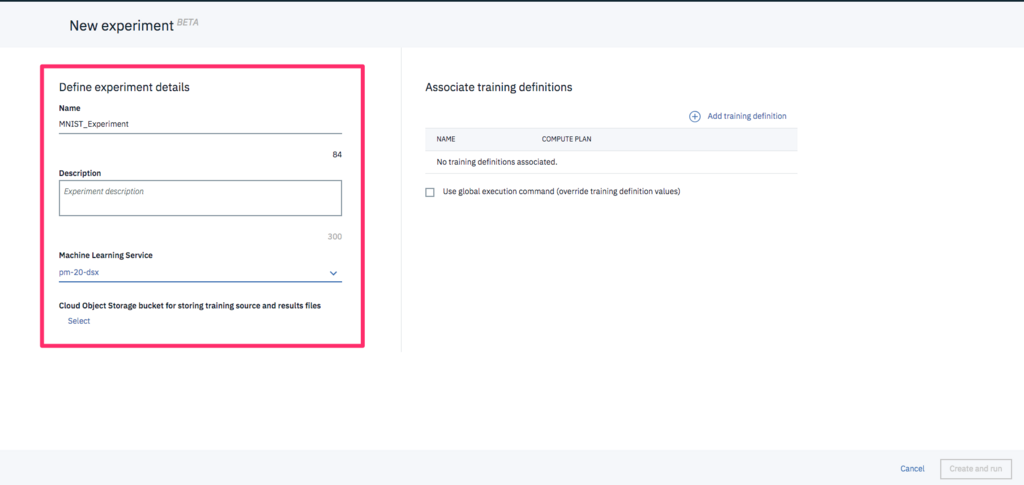Click the Cloud Object Storage bucket label
The image size is (1024, 485).
point(189,305)
